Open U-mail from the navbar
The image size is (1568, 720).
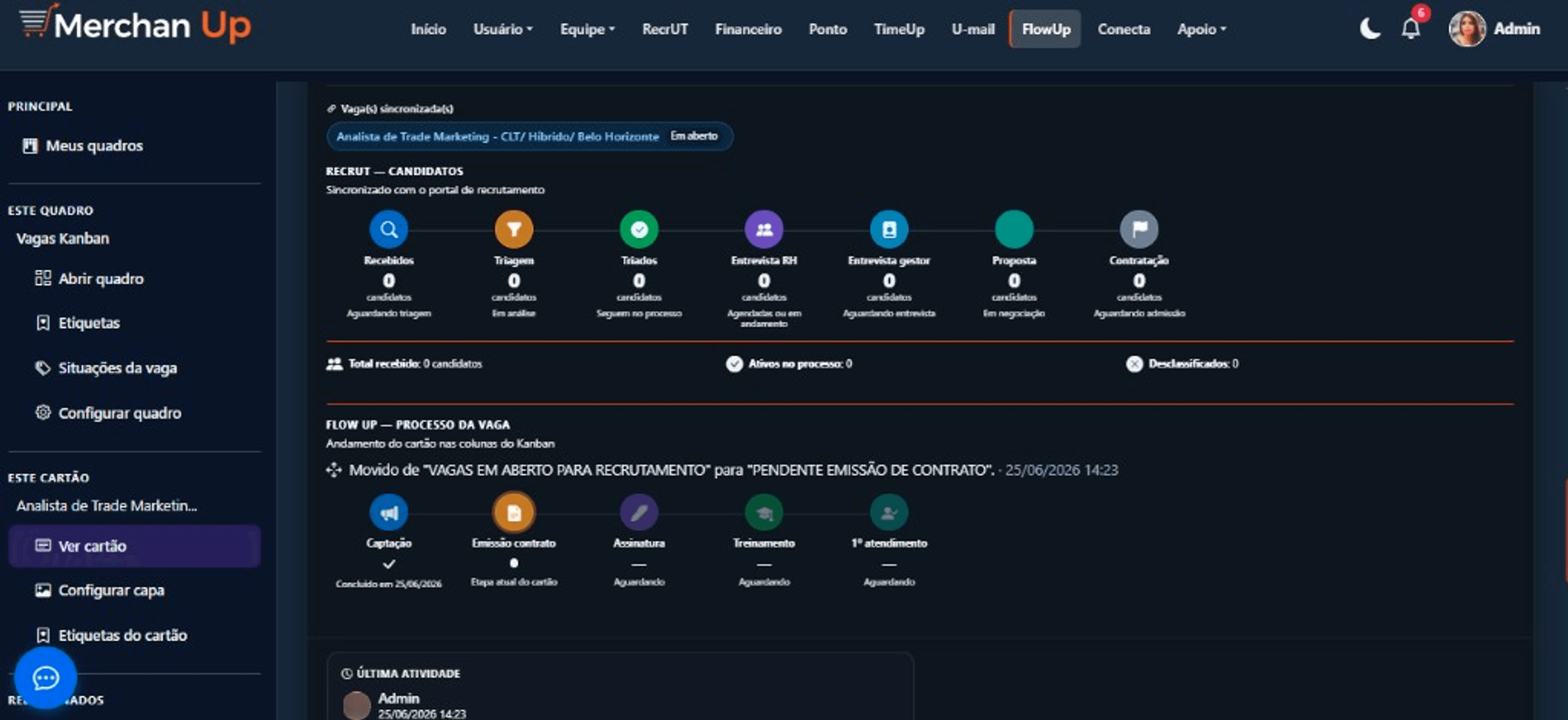973,29
